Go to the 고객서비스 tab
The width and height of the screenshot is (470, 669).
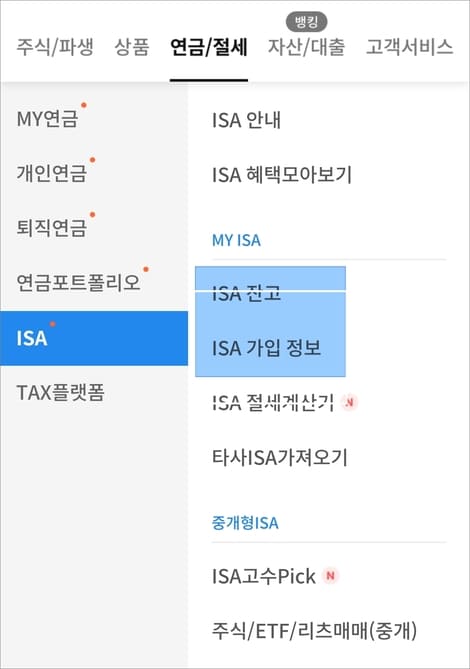tap(409, 47)
